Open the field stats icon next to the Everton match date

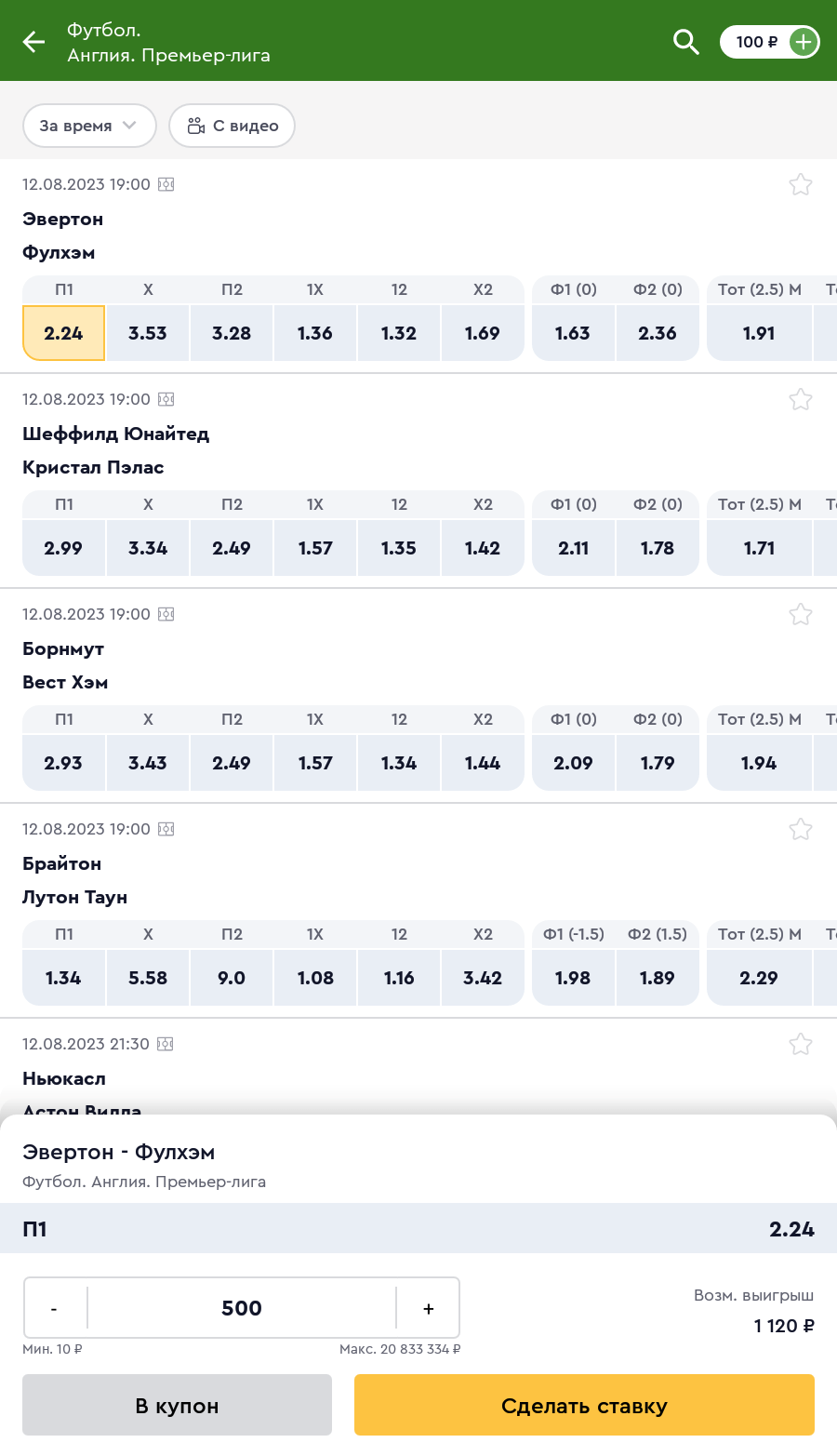[166, 184]
